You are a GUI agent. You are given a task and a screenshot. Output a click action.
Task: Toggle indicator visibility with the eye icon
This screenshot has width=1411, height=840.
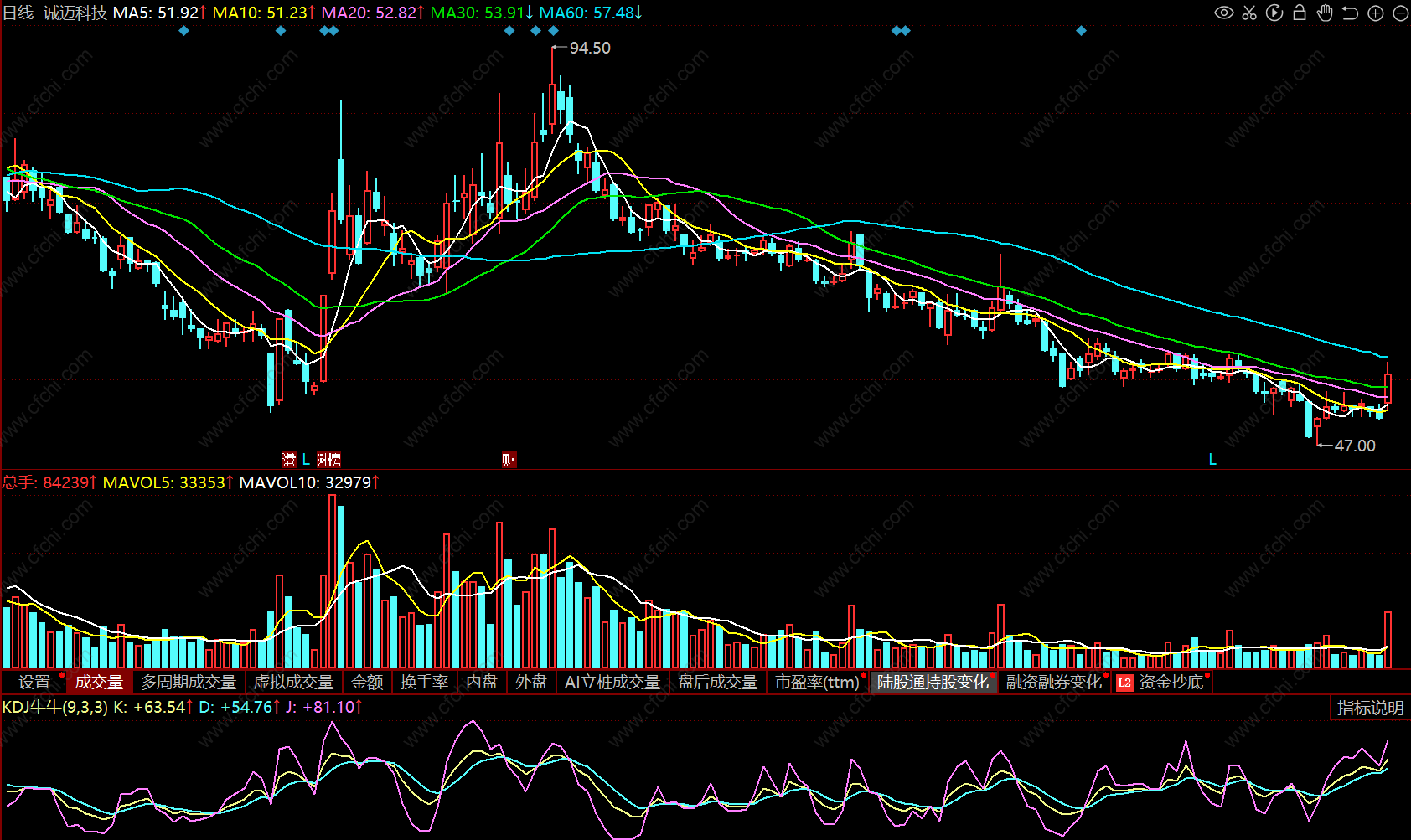(x=1224, y=13)
